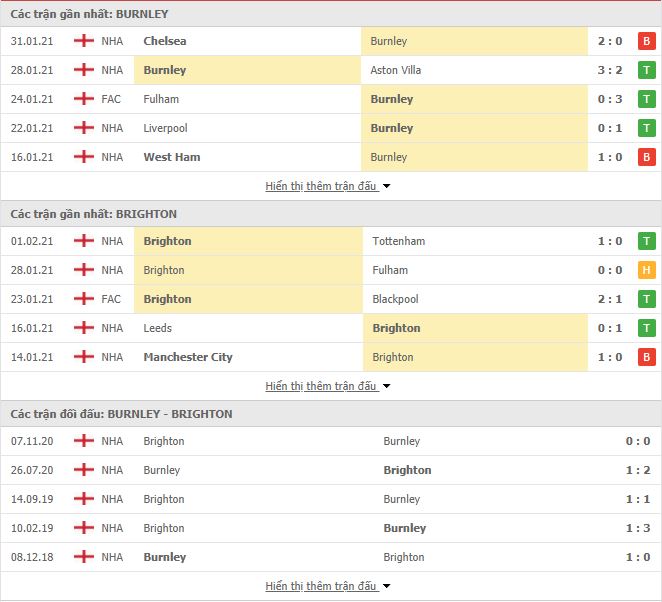The height and width of the screenshot is (602, 662).
Task: Click England flag icon on 07.11.20 row
Action: point(84,441)
